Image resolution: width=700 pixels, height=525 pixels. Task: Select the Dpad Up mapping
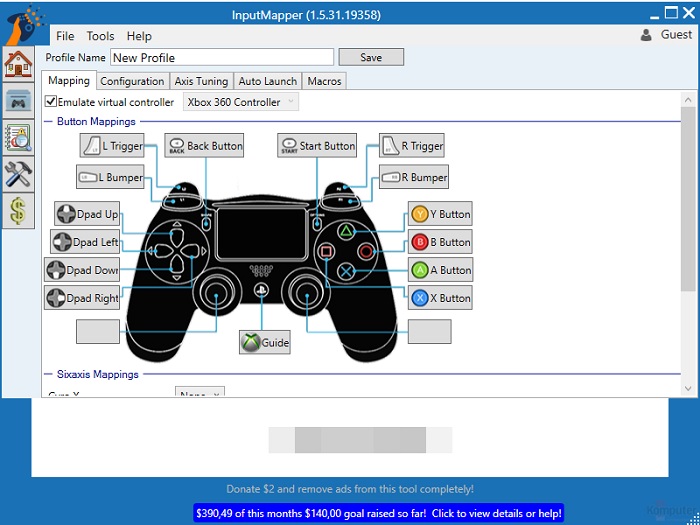[x=87, y=214]
